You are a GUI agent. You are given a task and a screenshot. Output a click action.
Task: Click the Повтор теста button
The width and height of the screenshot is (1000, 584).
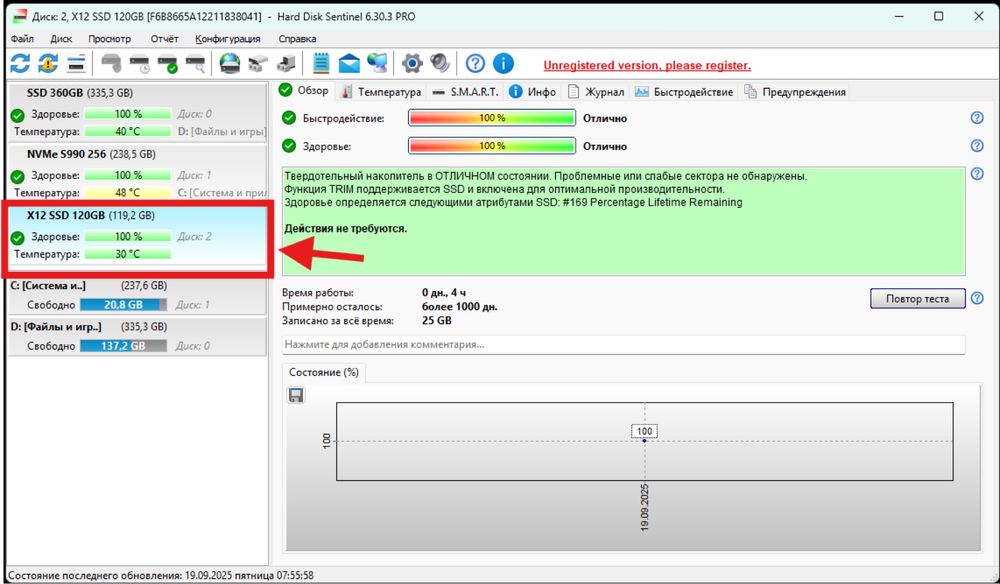click(x=917, y=298)
